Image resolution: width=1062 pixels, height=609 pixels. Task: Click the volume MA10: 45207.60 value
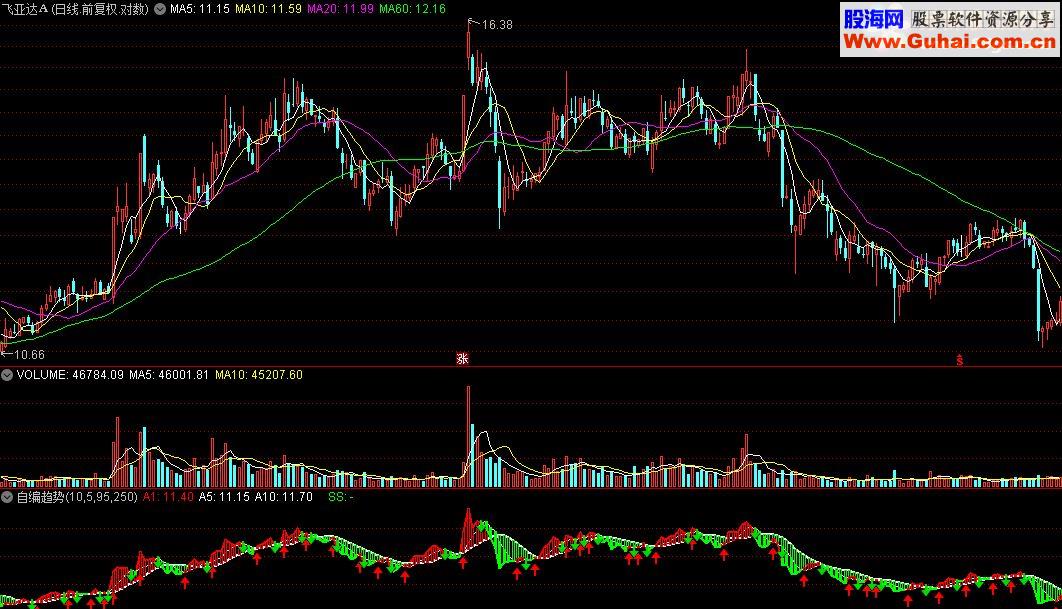[259, 375]
